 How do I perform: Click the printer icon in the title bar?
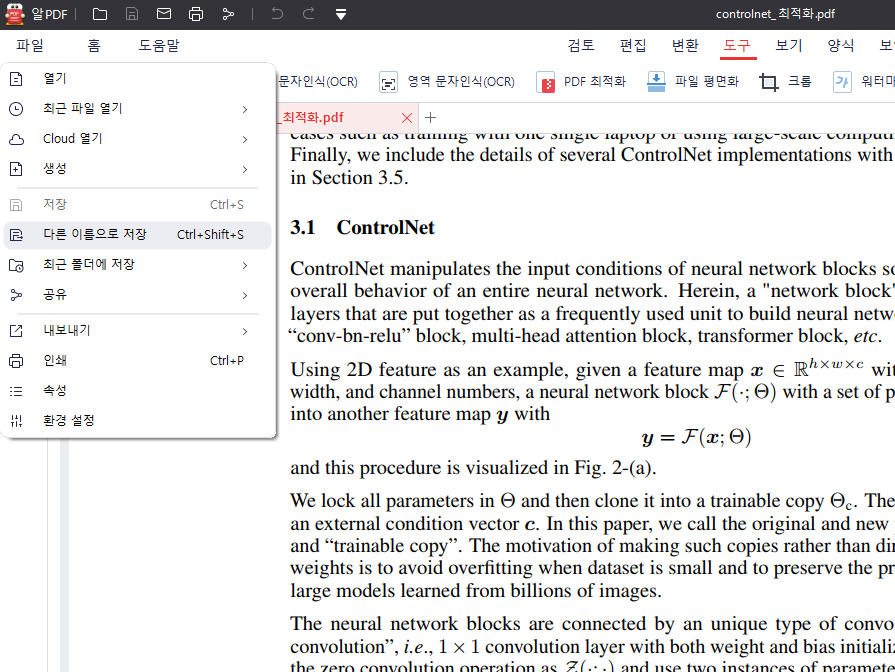(x=196, y=14)
